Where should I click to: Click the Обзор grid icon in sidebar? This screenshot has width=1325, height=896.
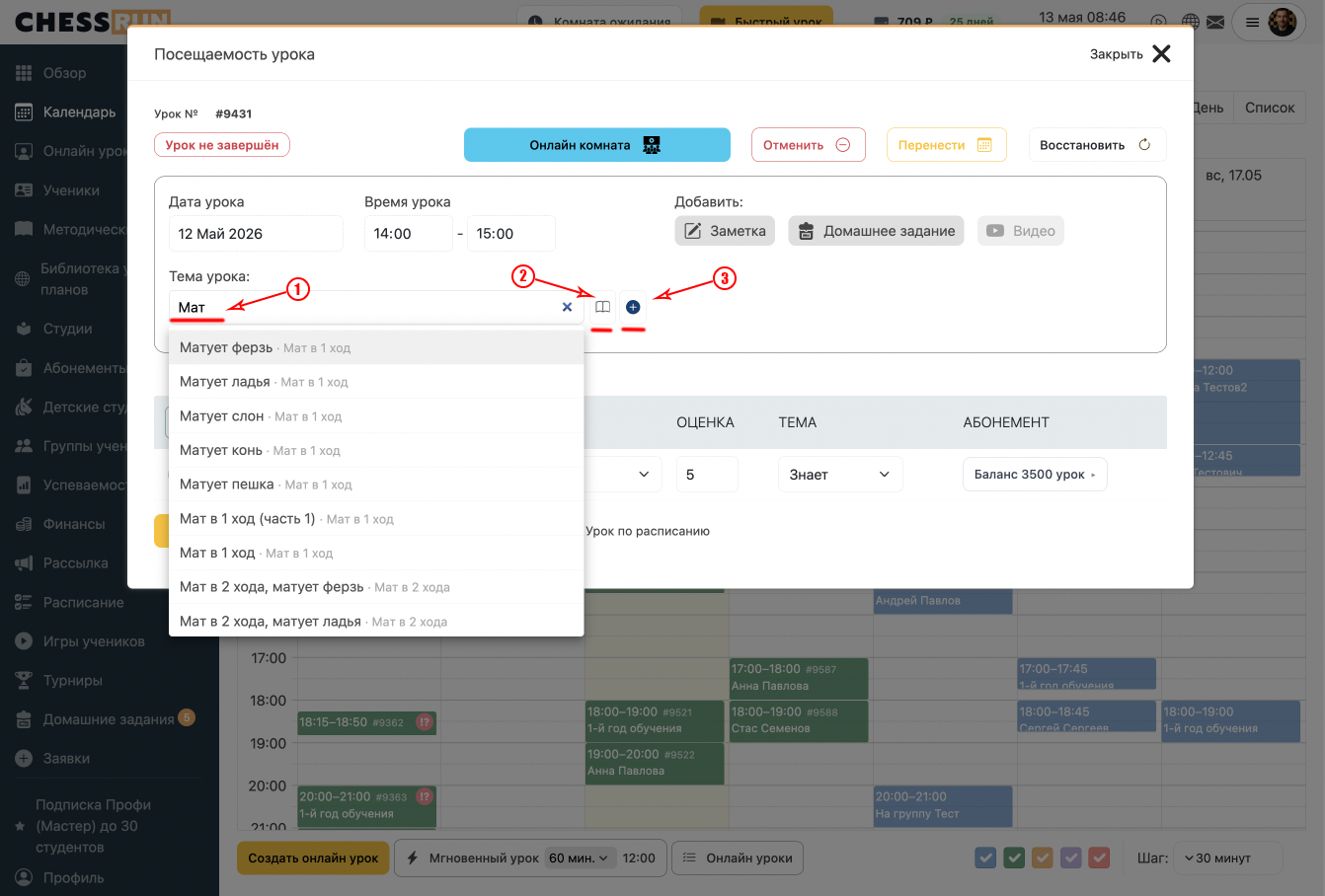pos(24,73)
